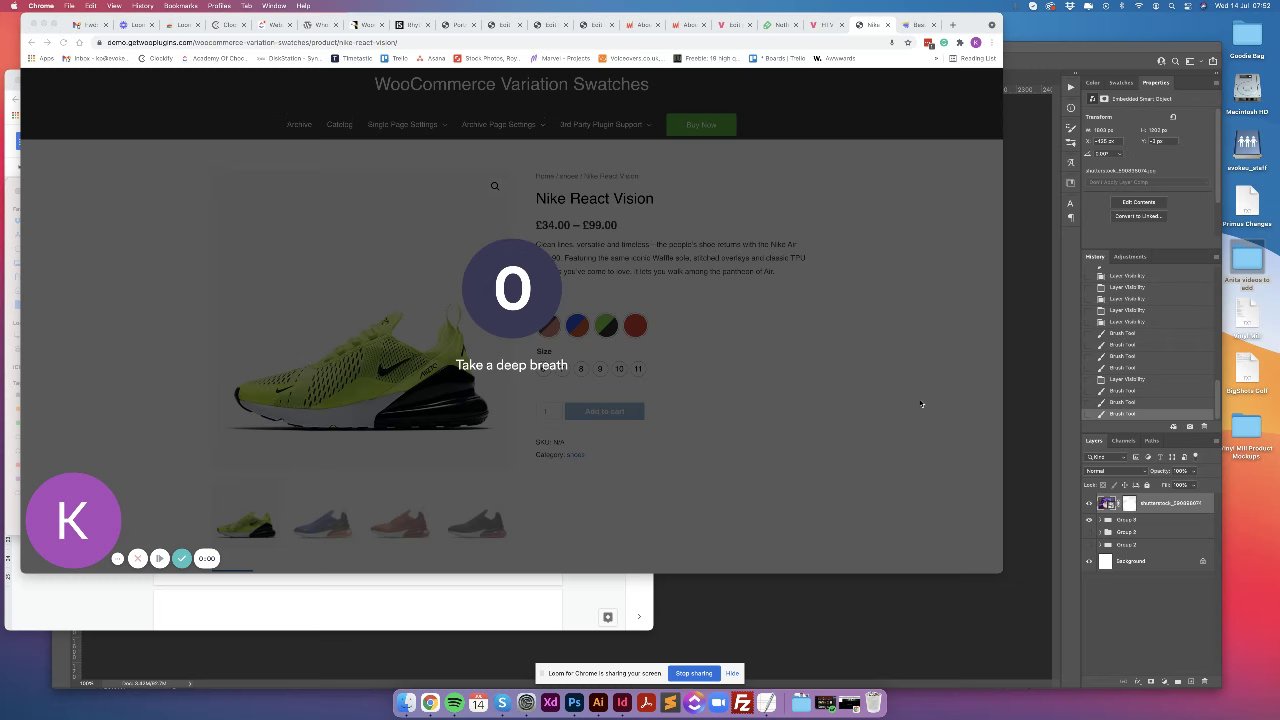
Task: Click reset transform icon in Properties panel
Action: [x=1173, y=117]
